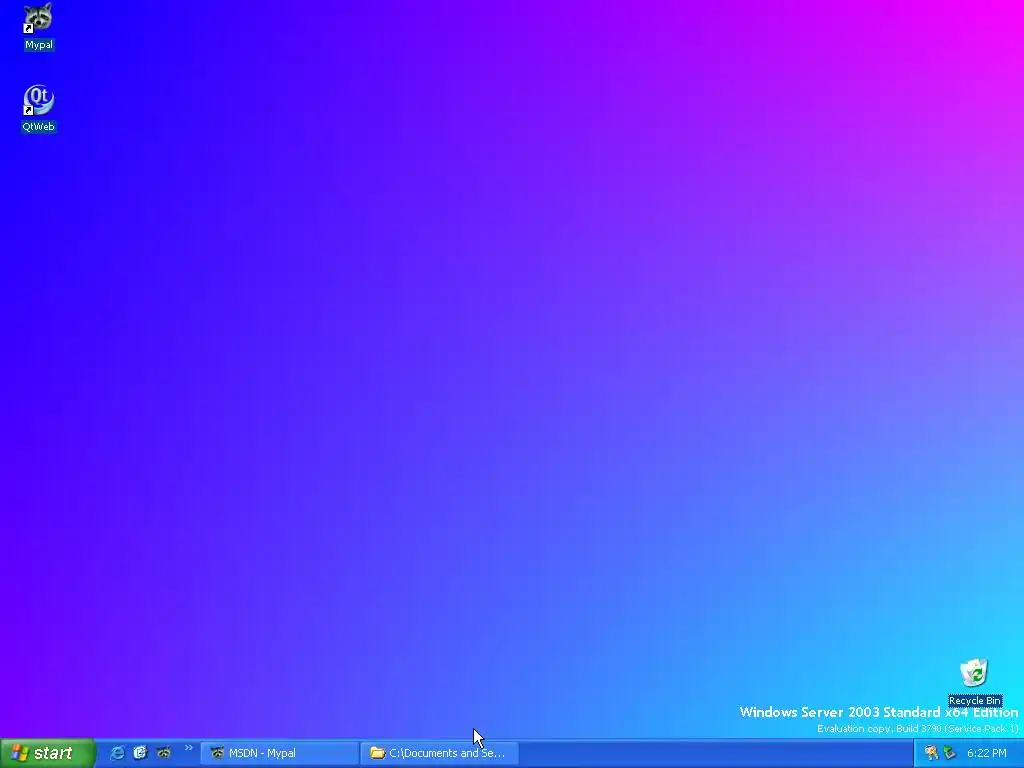
Task: Launch Internet Explorer from Quick Launch
Action: click(117, 753)
